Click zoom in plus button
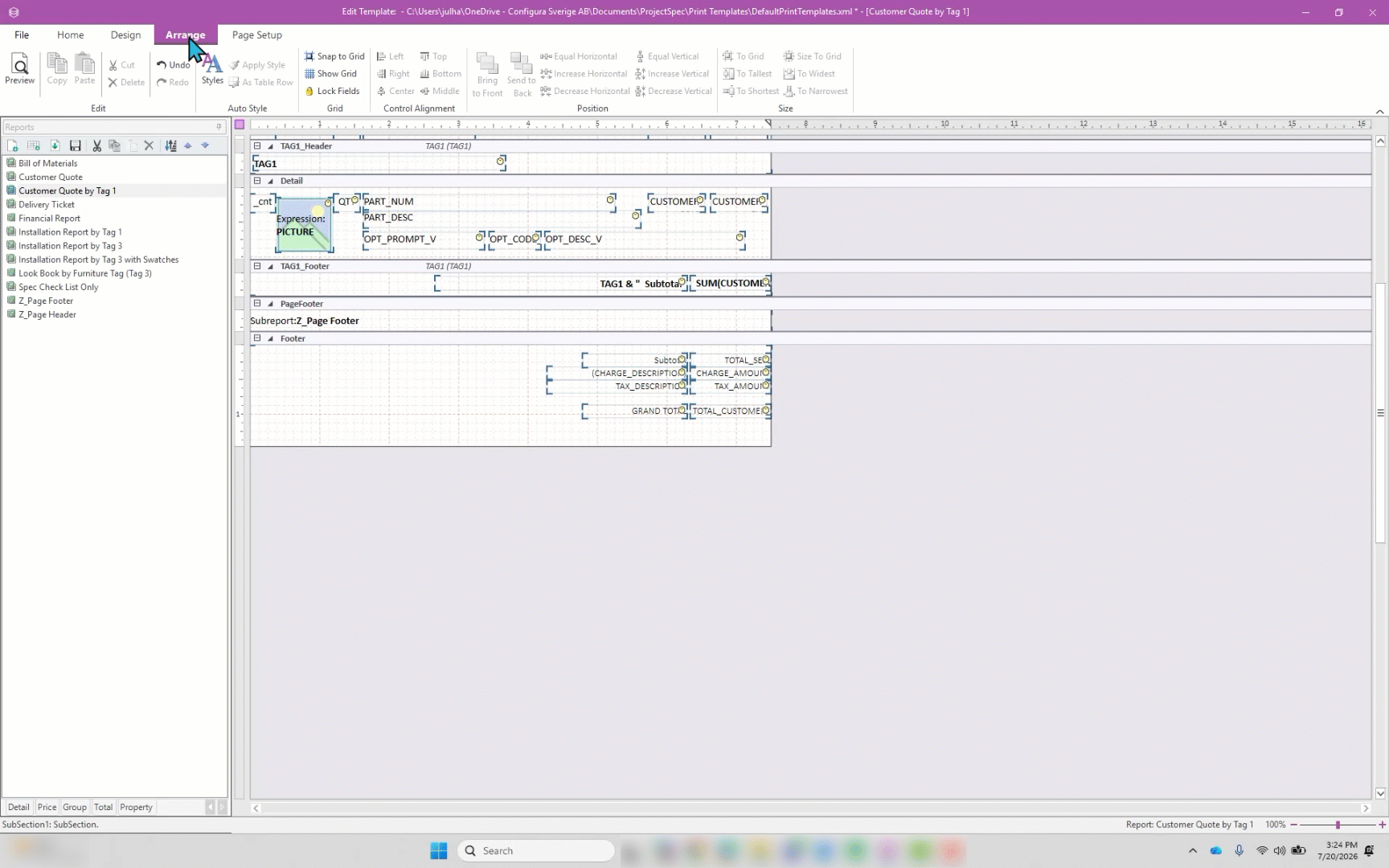 click(x=1382, y=825)
